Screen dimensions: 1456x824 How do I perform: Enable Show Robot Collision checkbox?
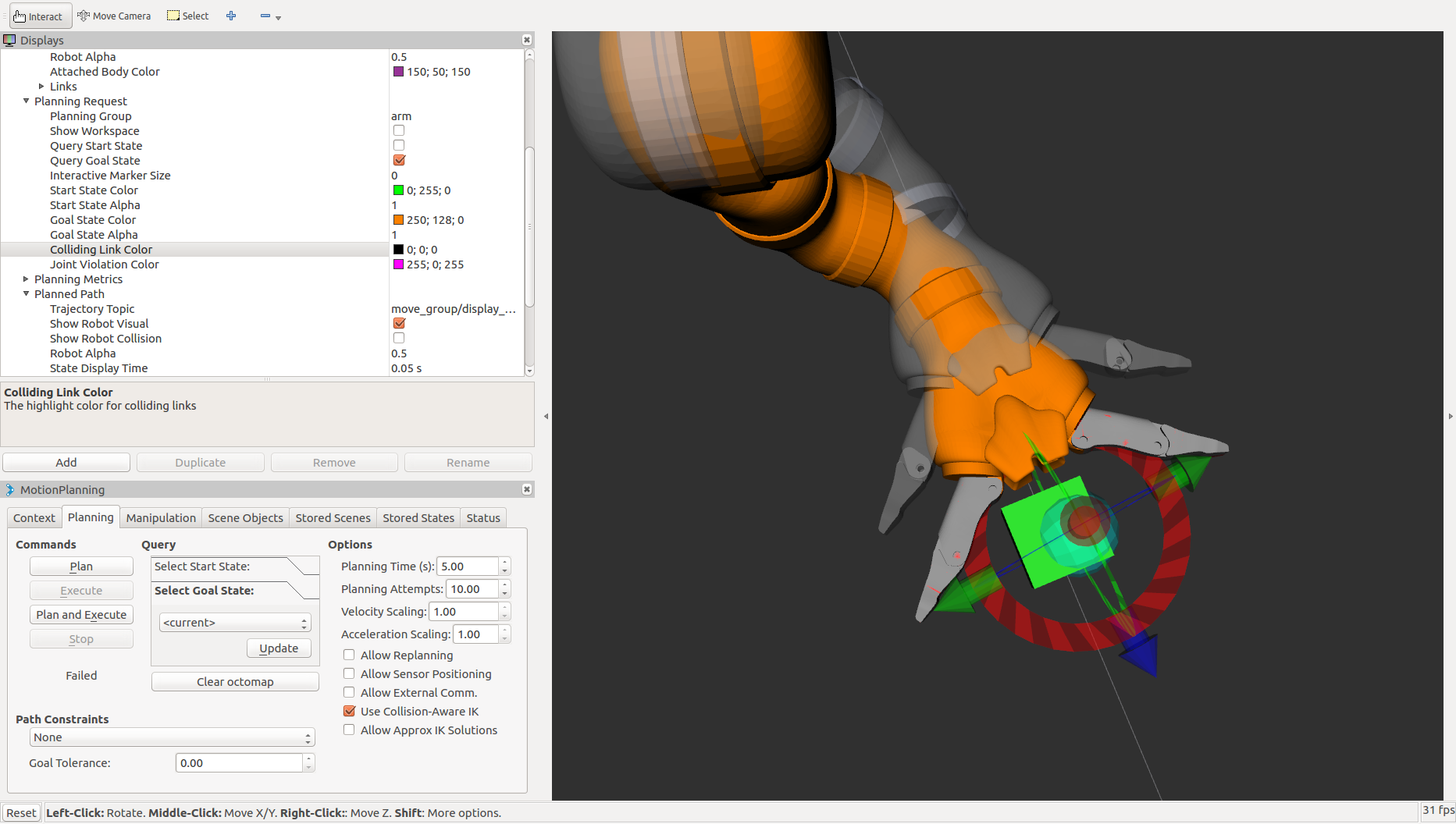pos(399,338)
